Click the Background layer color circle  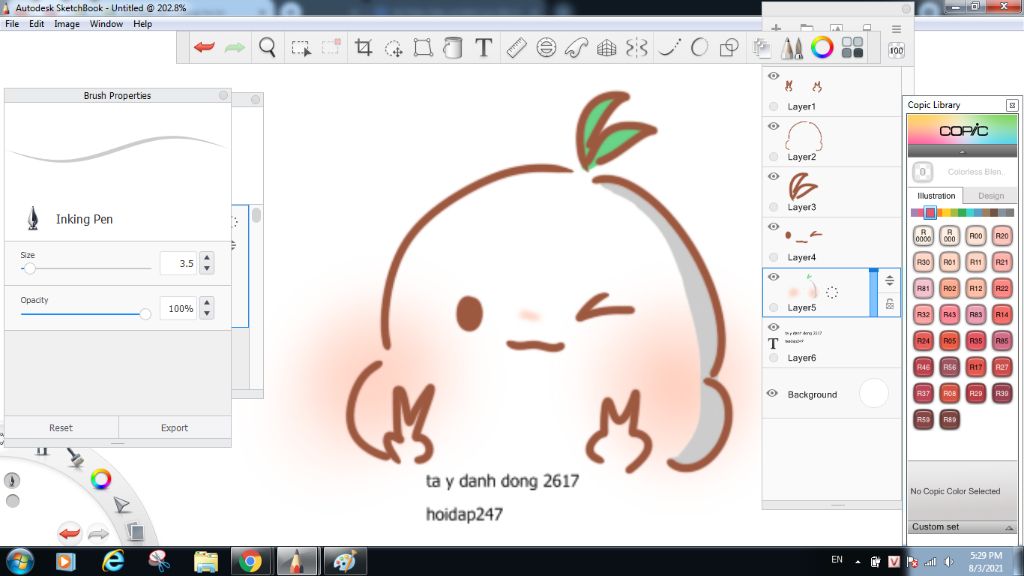pyautogui.click(x=874, y=394)
